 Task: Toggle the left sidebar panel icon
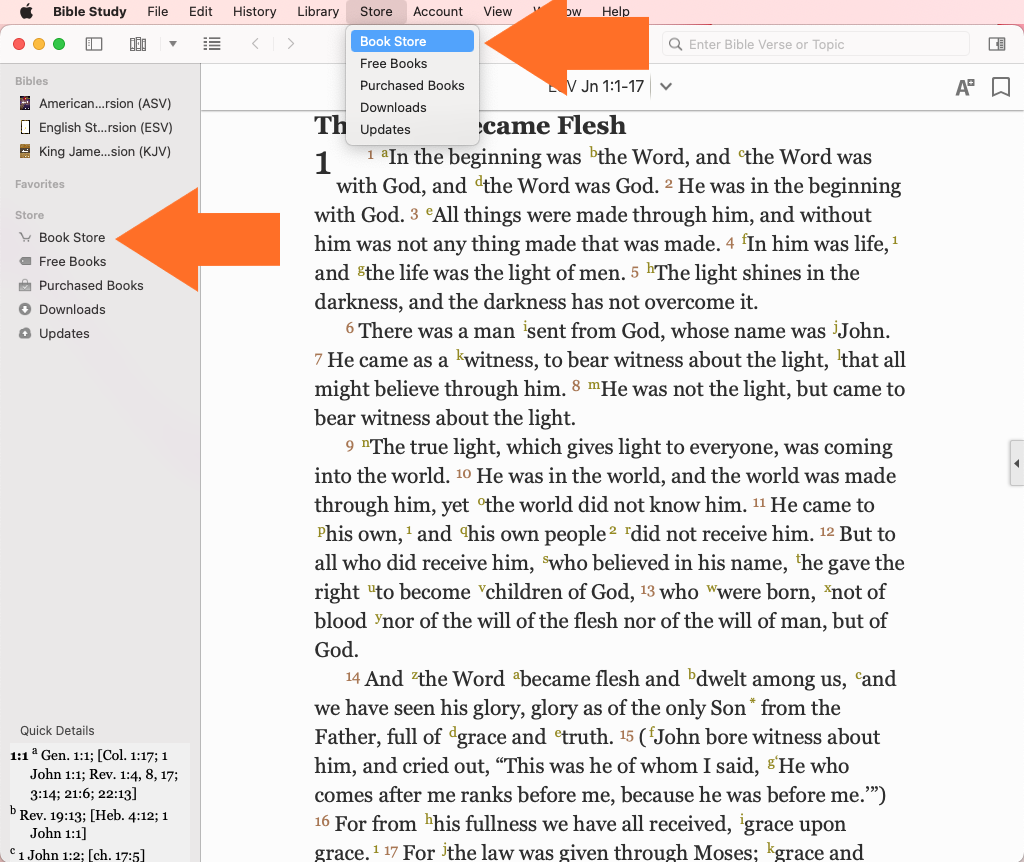tap(94, 44)
